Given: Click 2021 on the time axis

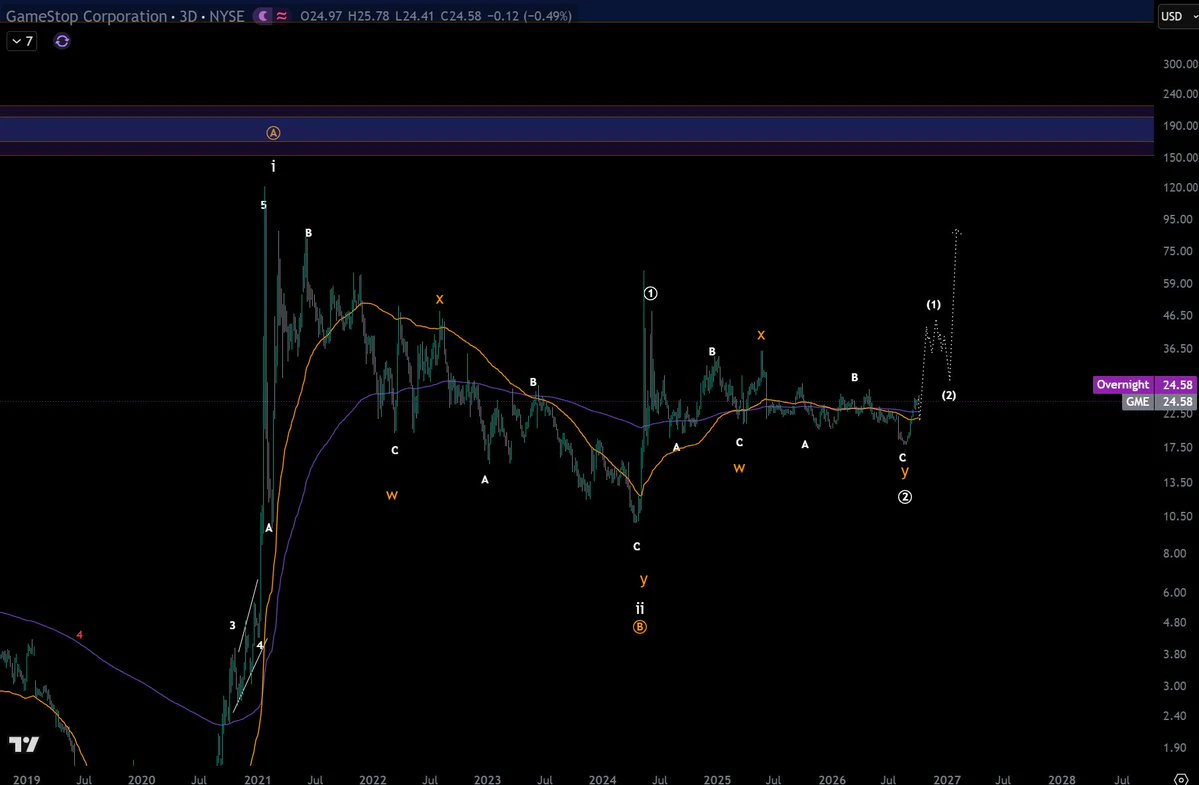Looking at the screenshot, I should click(258, 780).
